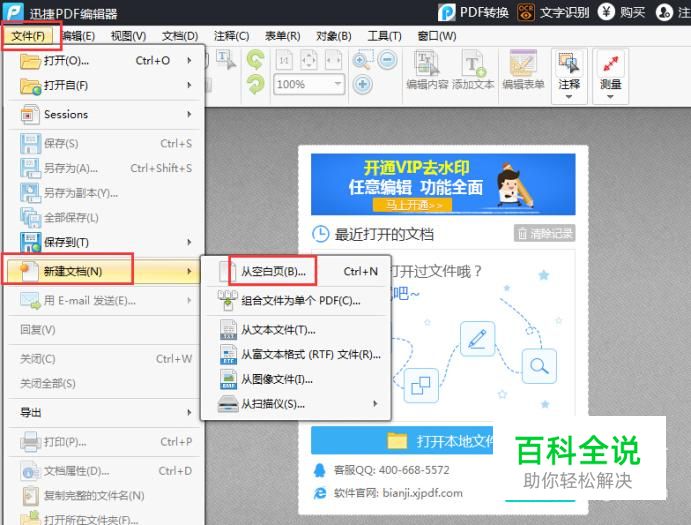This screenshot has width=691, height=525.
Task: Click the 购买 button
Action: coord(621,12)
